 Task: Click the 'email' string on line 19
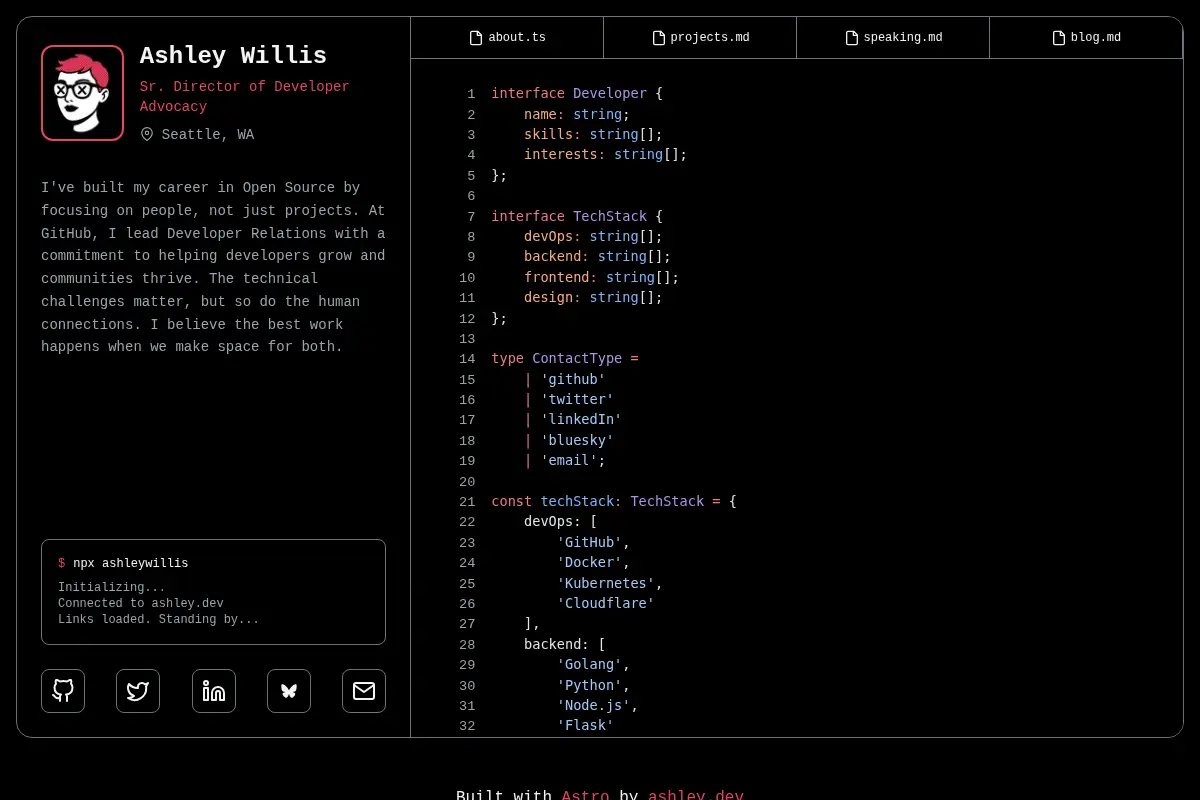click(569, 461)
